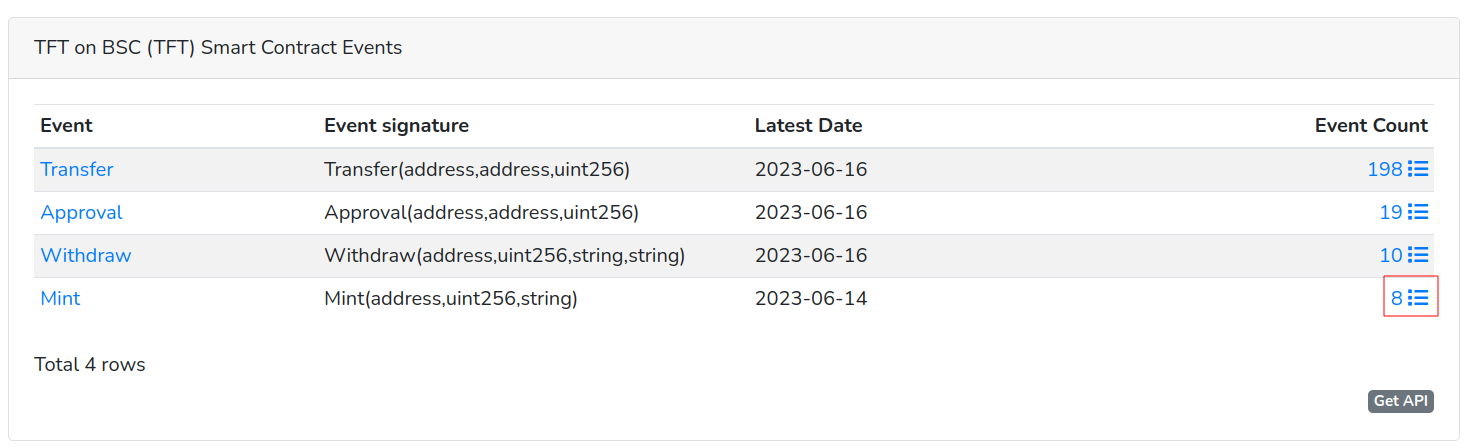This screenshot has width=1470, height=448.
Task: Click the Smart Contract Events panel title
Action: (218, 47)
